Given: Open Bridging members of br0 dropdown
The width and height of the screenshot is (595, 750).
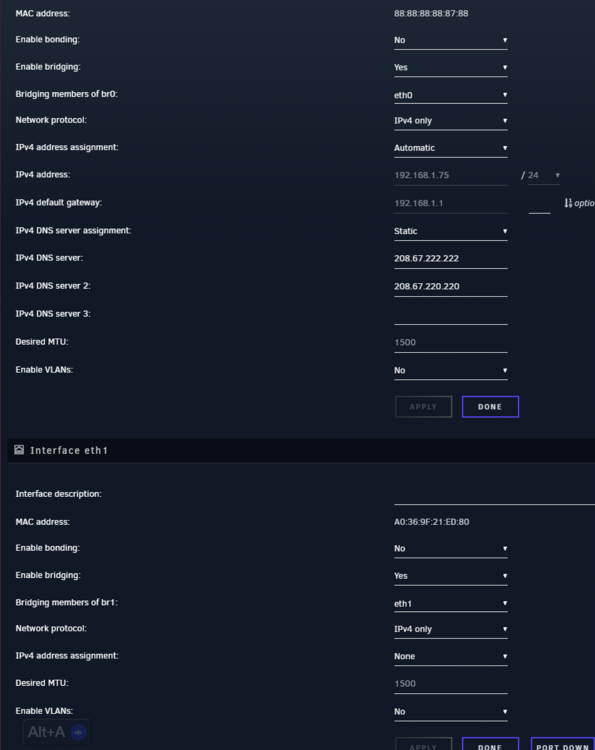Looking at the screenshot, I should (451, 95).
